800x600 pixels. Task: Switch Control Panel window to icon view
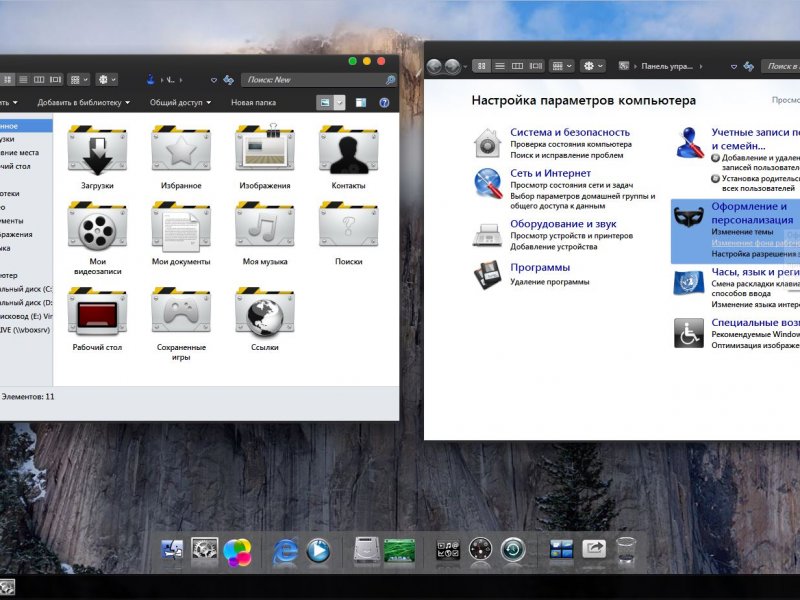tap(481, 66)
